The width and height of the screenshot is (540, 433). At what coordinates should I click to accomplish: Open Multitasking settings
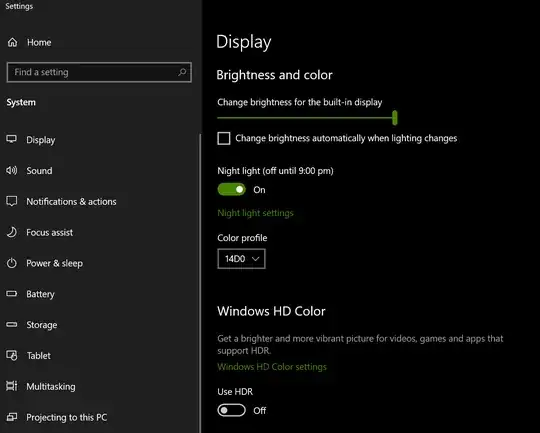point(51,386)
